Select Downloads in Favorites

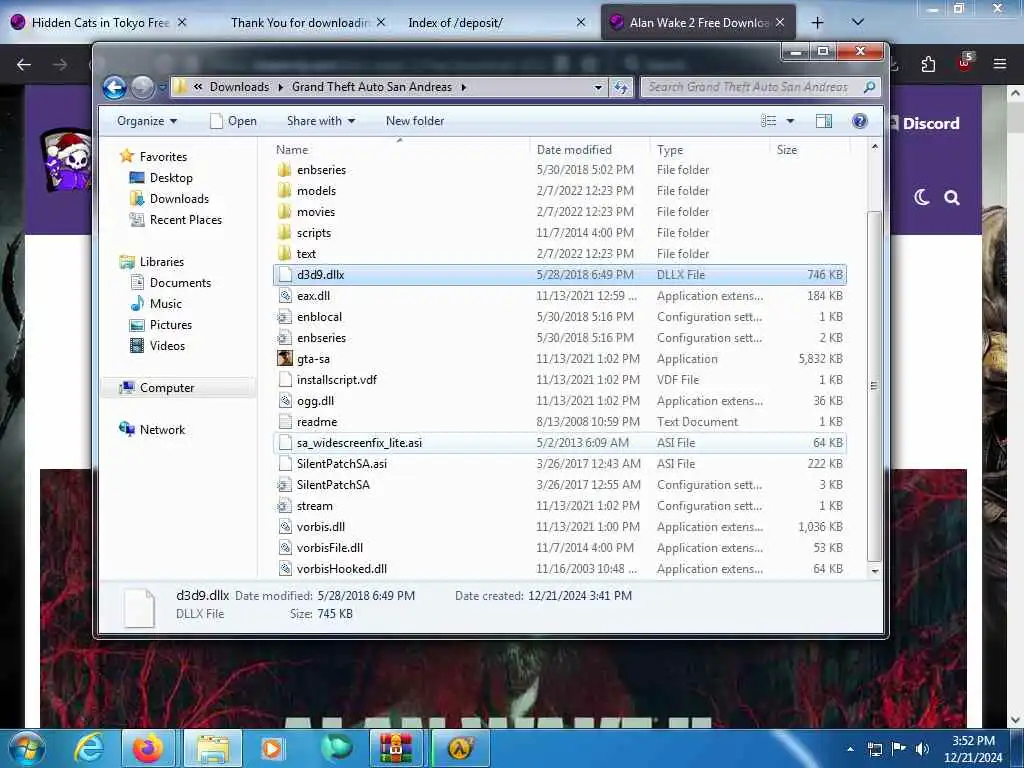[x=179, y=199]
